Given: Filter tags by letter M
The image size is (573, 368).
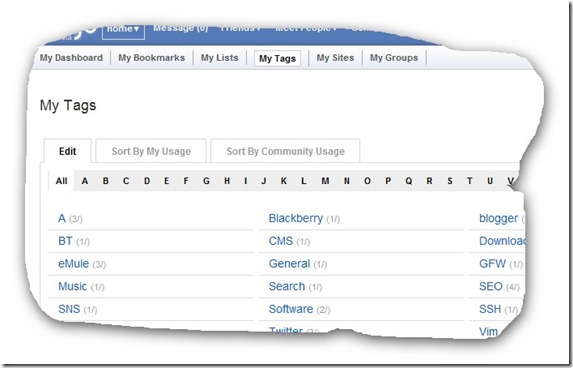Looking at the screenshot, I should [x=325, y=181].
